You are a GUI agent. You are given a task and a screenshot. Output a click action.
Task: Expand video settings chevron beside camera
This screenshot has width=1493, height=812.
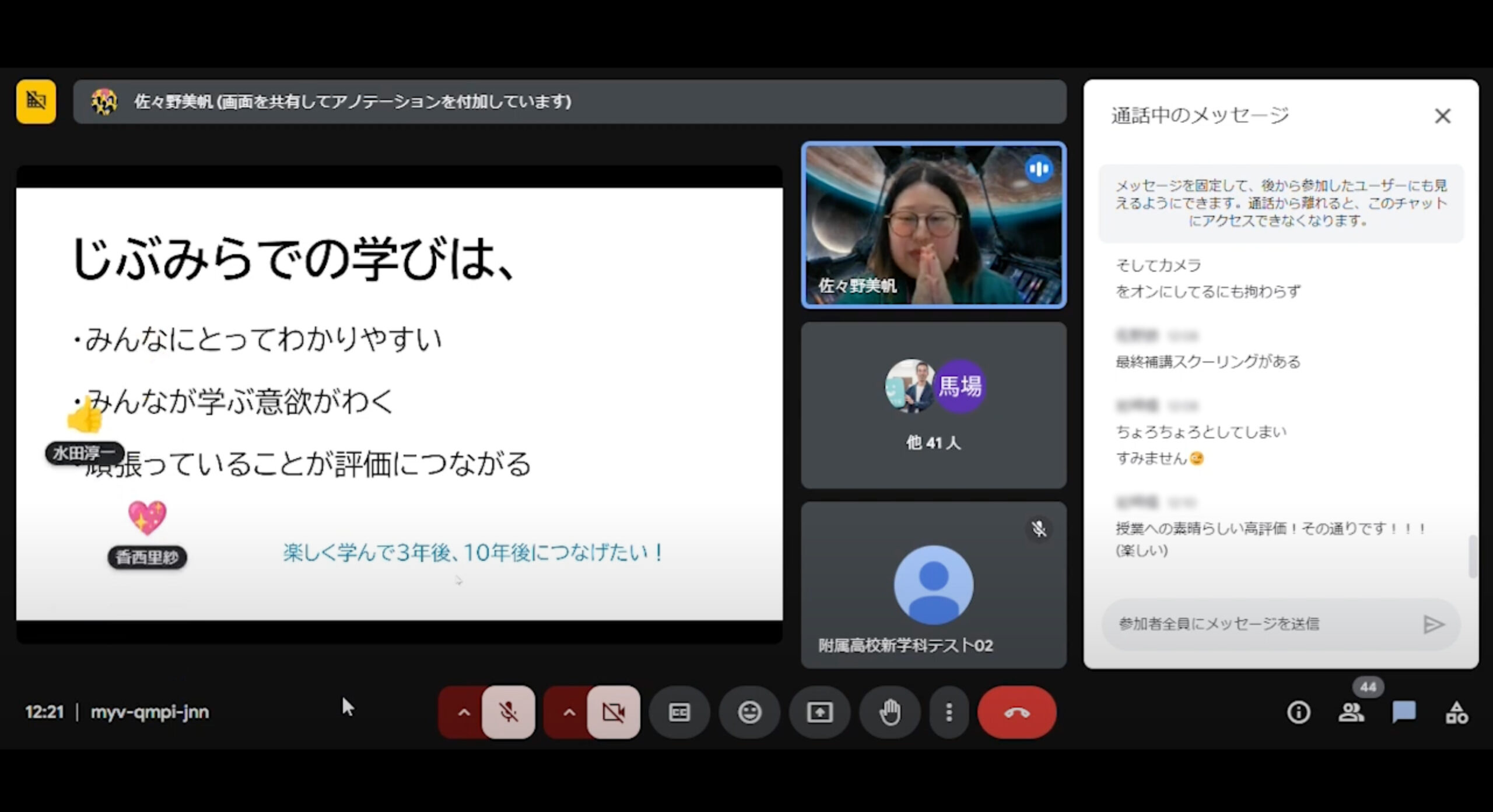point(569,712)
